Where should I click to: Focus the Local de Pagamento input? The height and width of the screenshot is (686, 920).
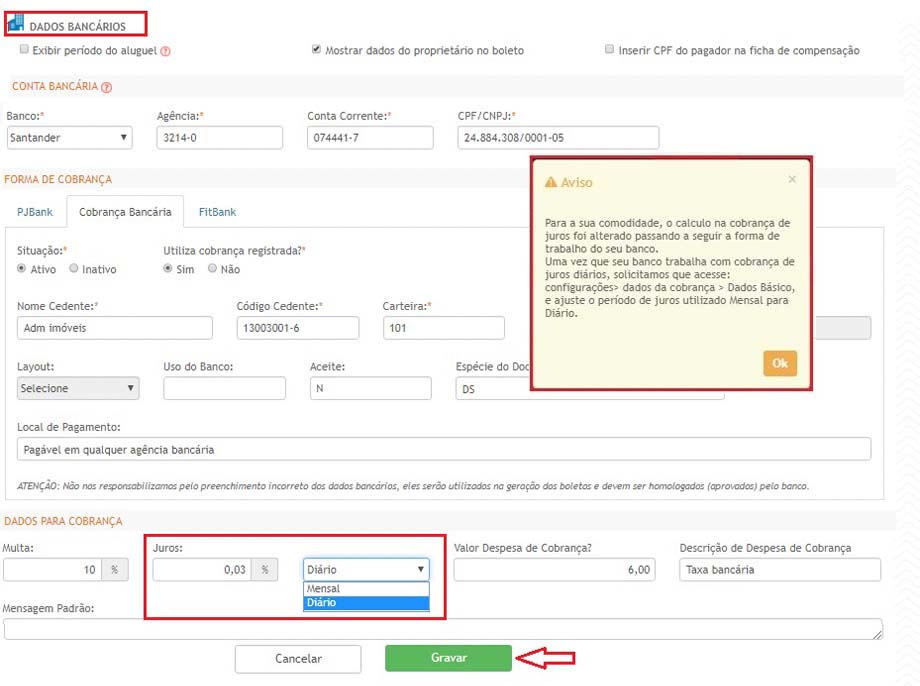[x=444, y=449]
